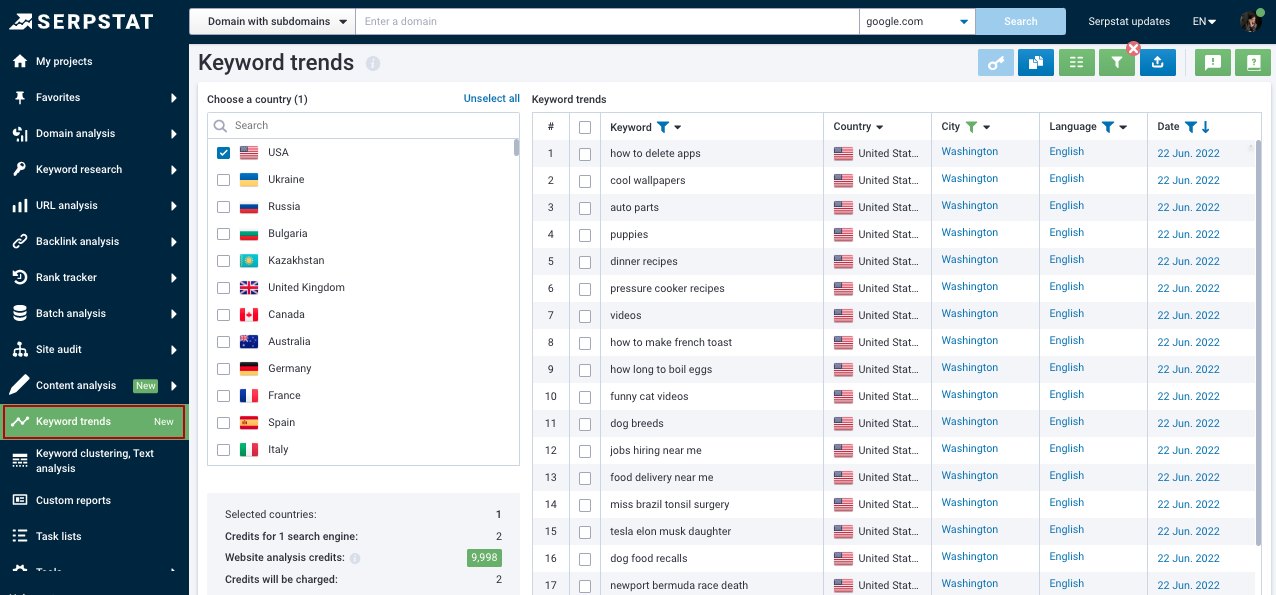Click the key icon toolbar button
1276x595 pixels.
pos(995,62)
